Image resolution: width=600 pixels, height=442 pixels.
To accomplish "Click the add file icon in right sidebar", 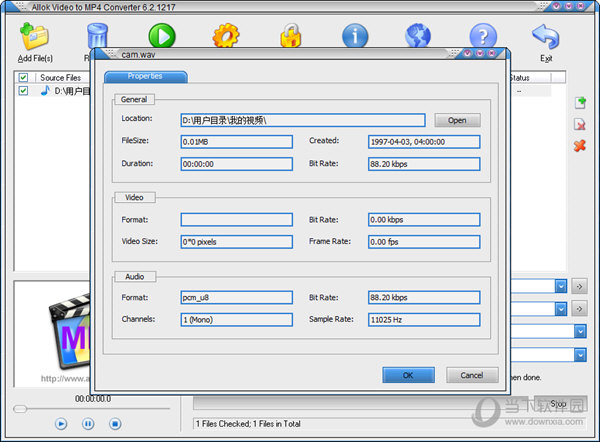I will point(580,103).
